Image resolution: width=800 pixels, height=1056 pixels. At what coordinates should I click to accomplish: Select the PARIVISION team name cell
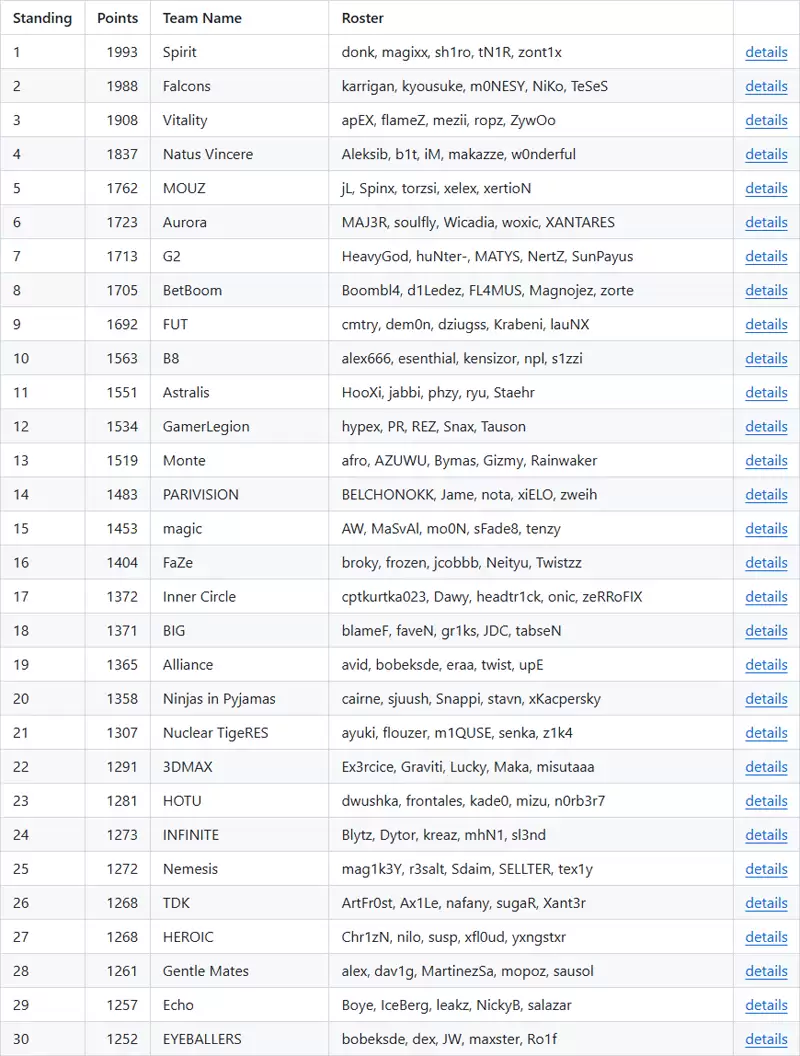(x=239, y=494)
